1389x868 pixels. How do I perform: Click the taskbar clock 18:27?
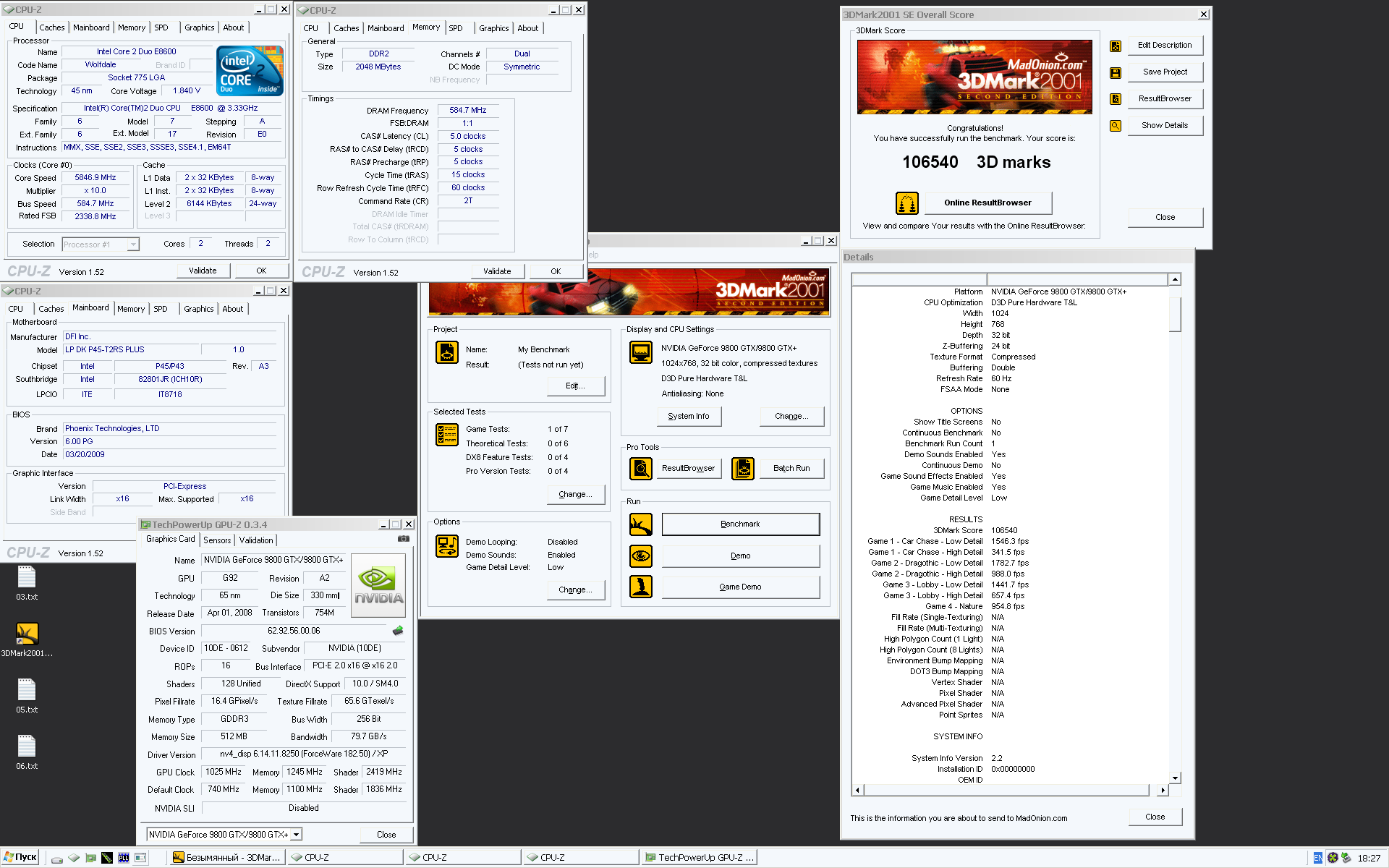coord(1369,858)
